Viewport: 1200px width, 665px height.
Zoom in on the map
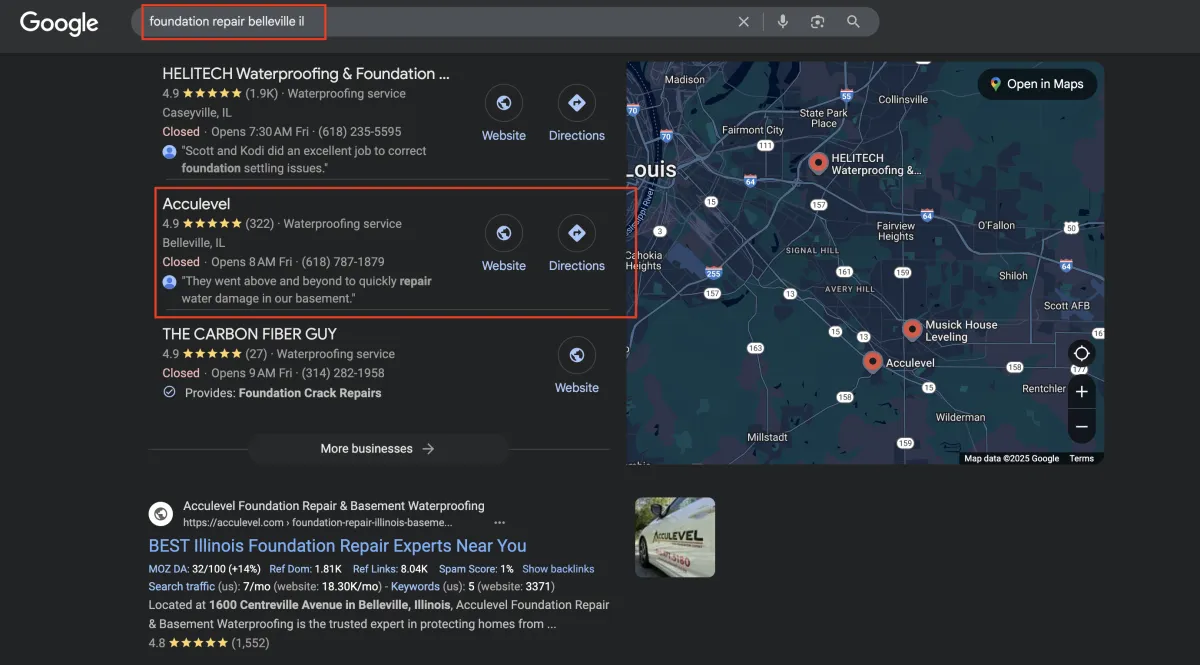point(1081,392)
